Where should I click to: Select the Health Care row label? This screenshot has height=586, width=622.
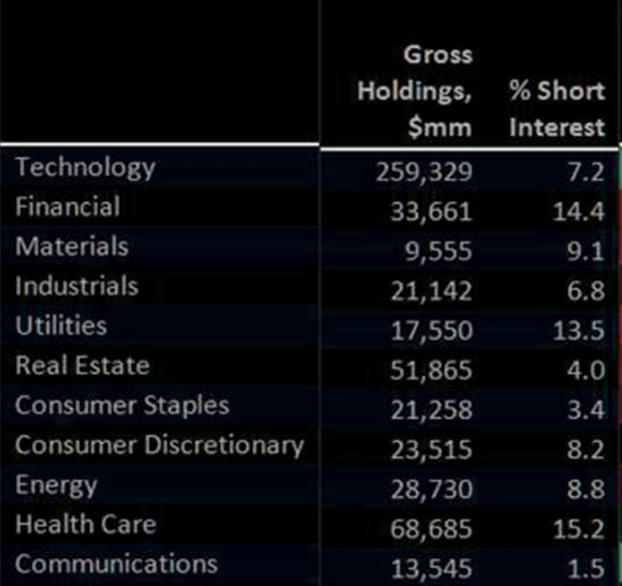click(85, 524)
